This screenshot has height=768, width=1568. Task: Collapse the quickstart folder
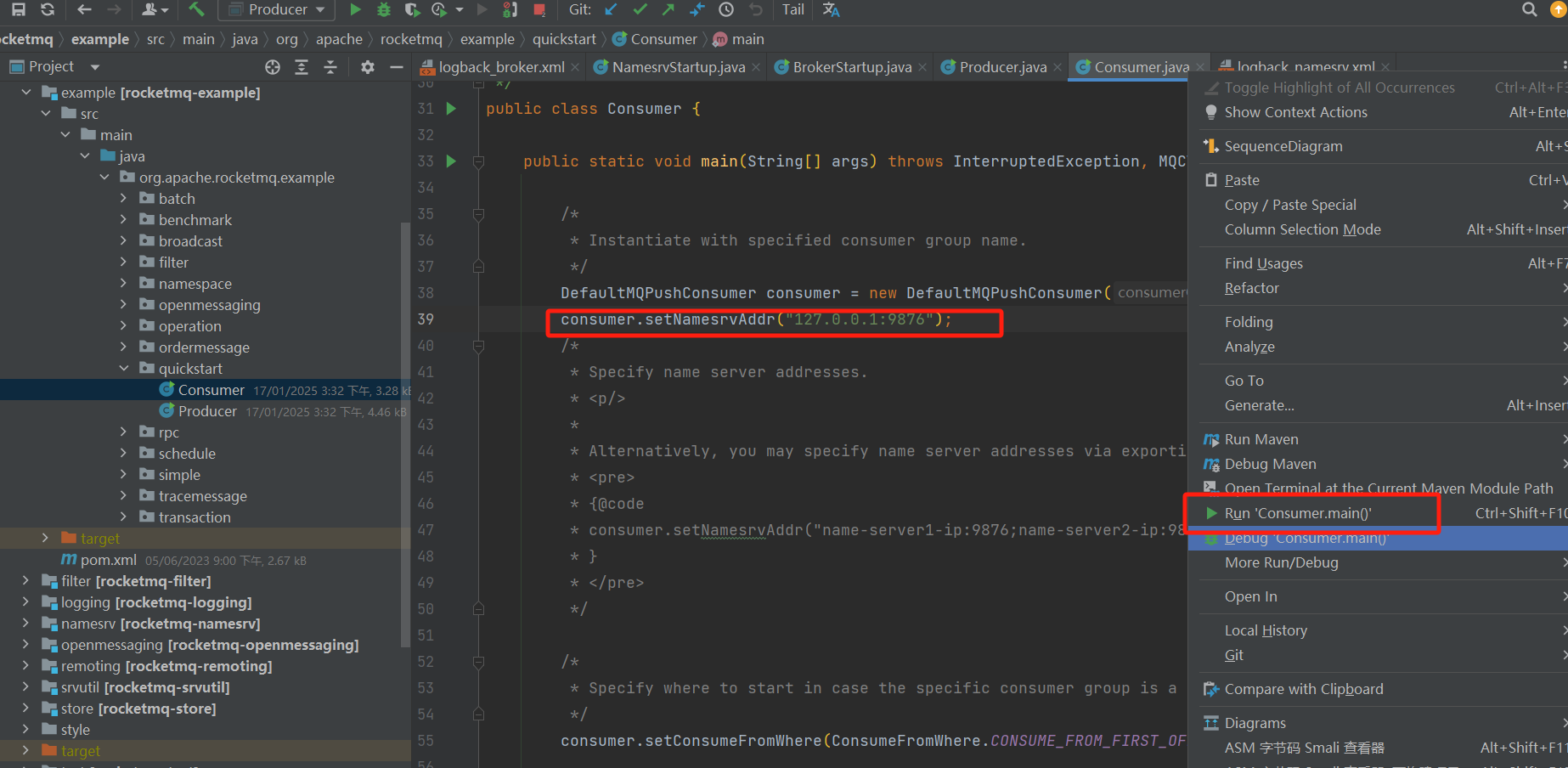[x=124, y=369]
